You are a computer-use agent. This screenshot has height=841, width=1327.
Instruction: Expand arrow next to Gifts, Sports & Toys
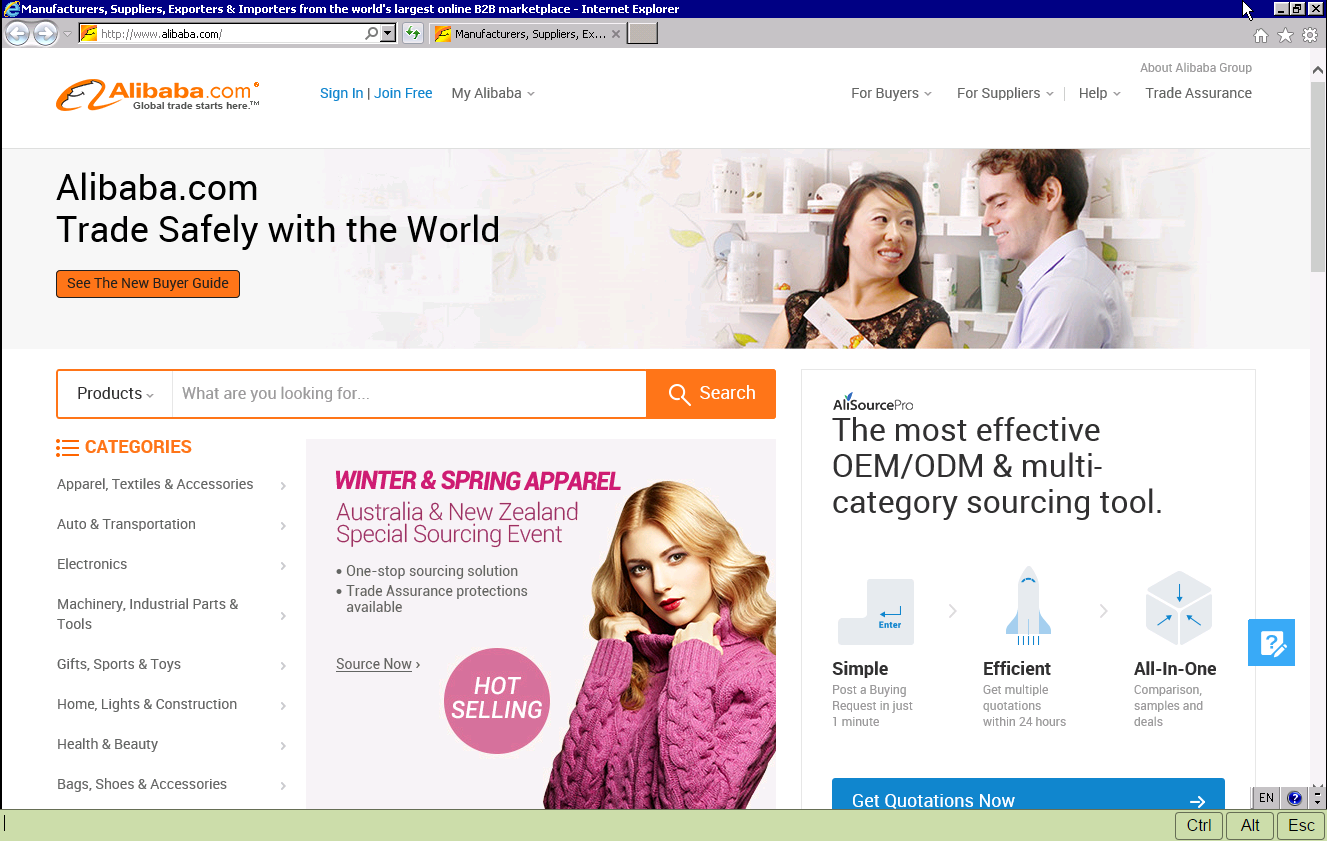283,666
